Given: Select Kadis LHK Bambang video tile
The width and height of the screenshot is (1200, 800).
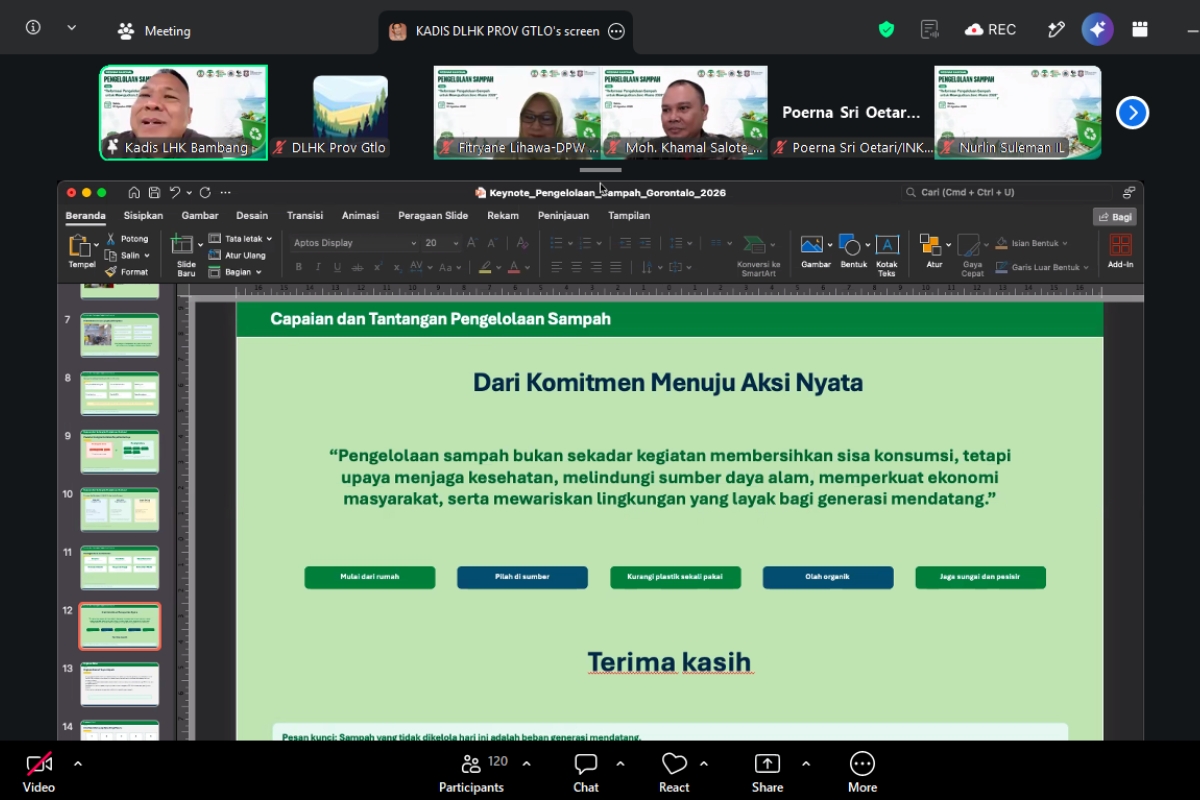Looking at the screenshot, I should click(183, 112).
